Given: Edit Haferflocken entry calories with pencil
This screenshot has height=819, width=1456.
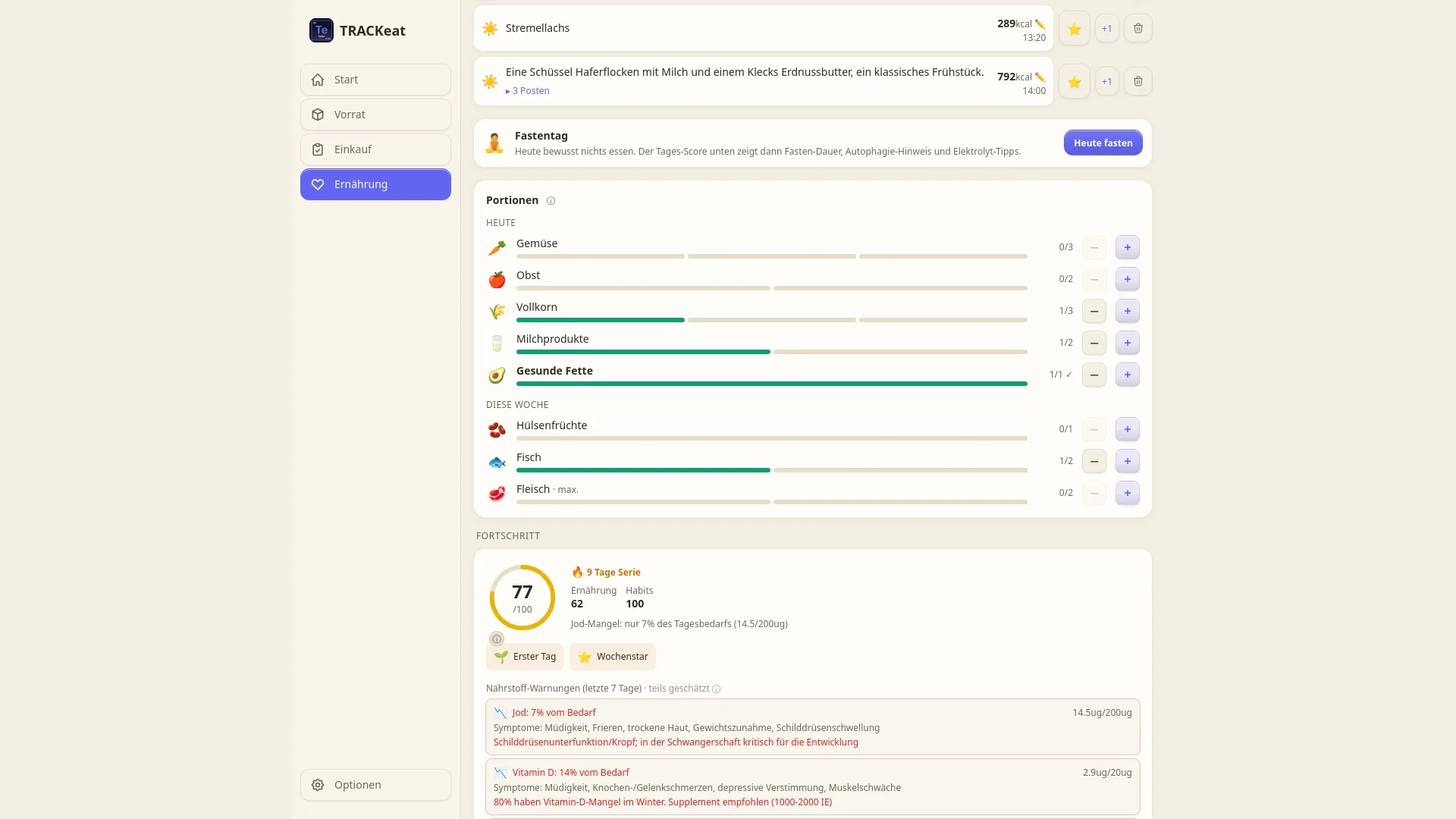Looking at the screenshot, I should (x=1040, y=77).
